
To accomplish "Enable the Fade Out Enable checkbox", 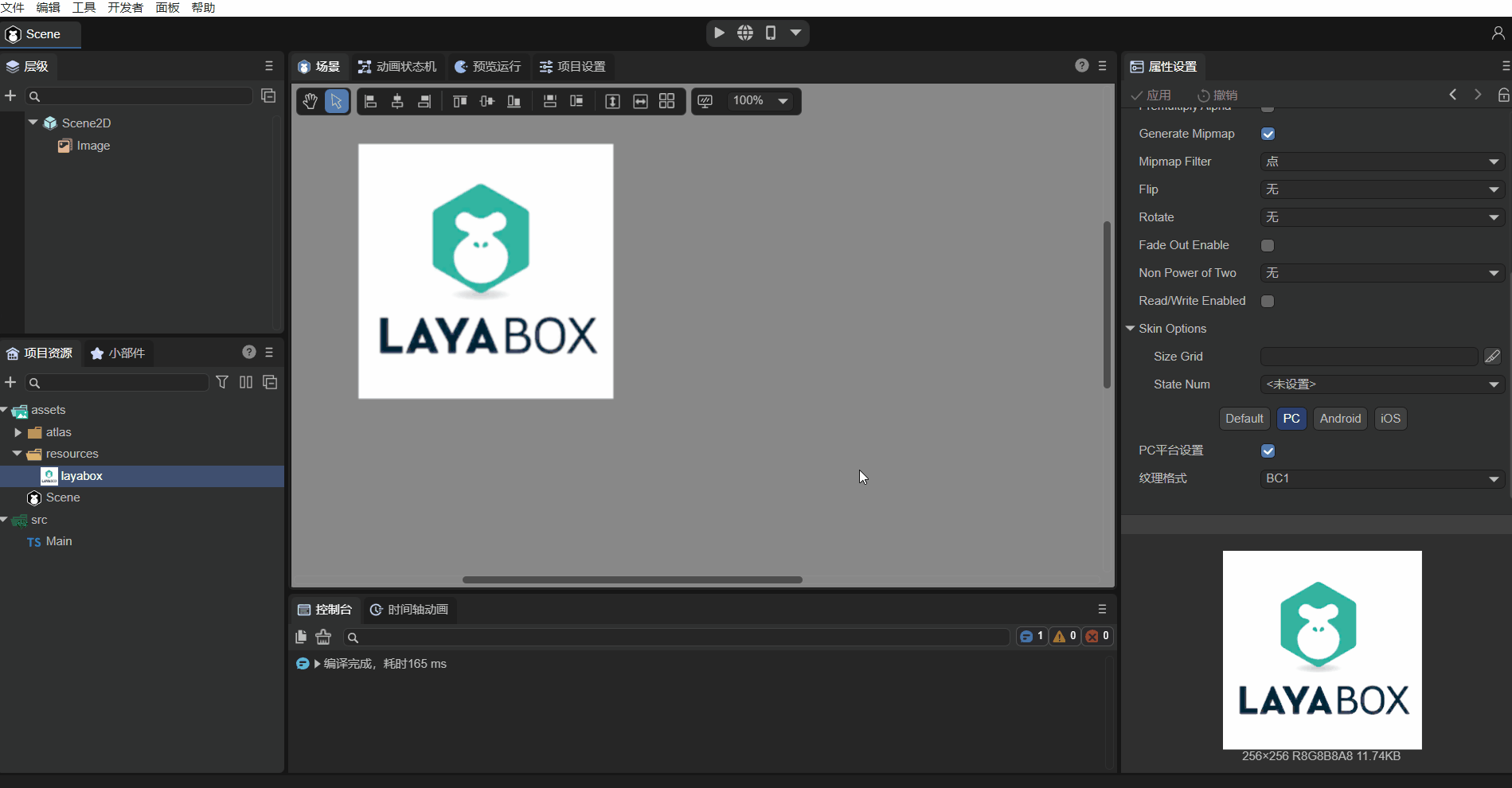I will [x=1268, y=245].
